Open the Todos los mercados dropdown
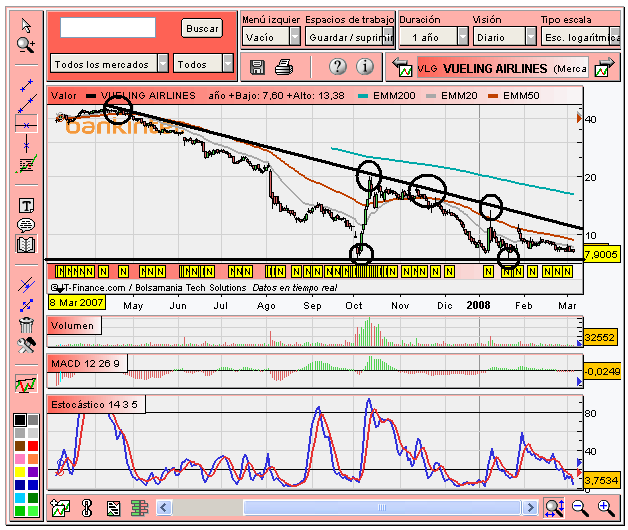The width and height of the screenshot is (628, 530). point(109,64)
